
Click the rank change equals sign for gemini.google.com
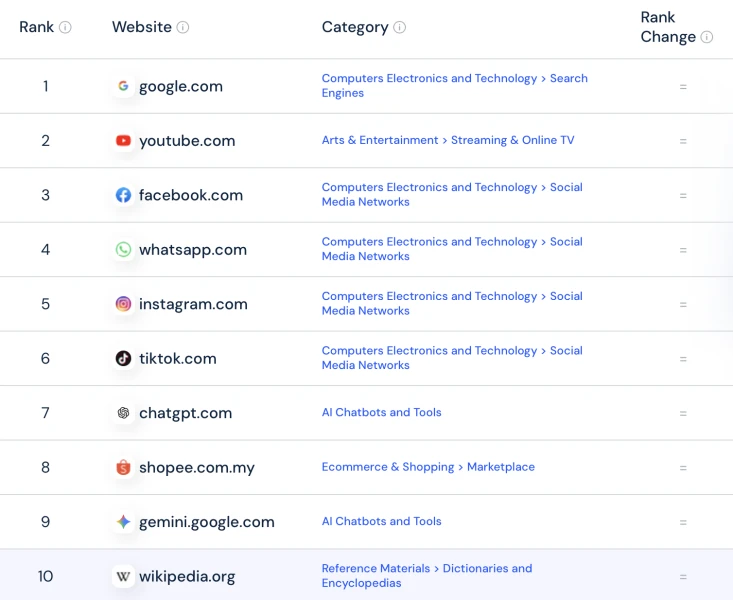point(683,522)
